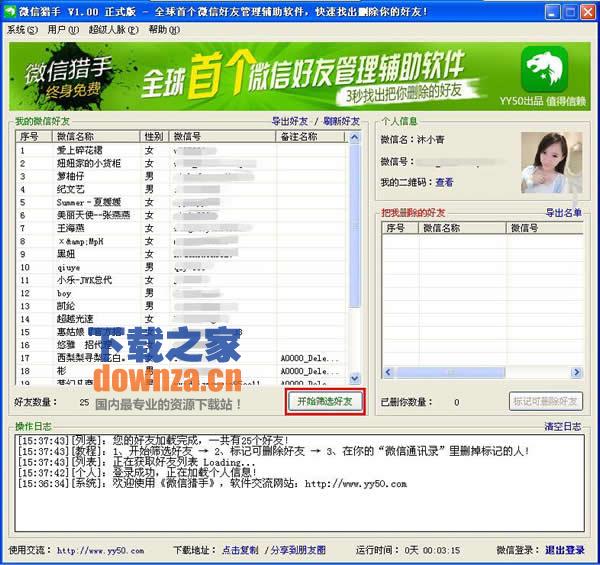Select friend row boy
This screenshot has width=600, height=565.
[181, 293]
